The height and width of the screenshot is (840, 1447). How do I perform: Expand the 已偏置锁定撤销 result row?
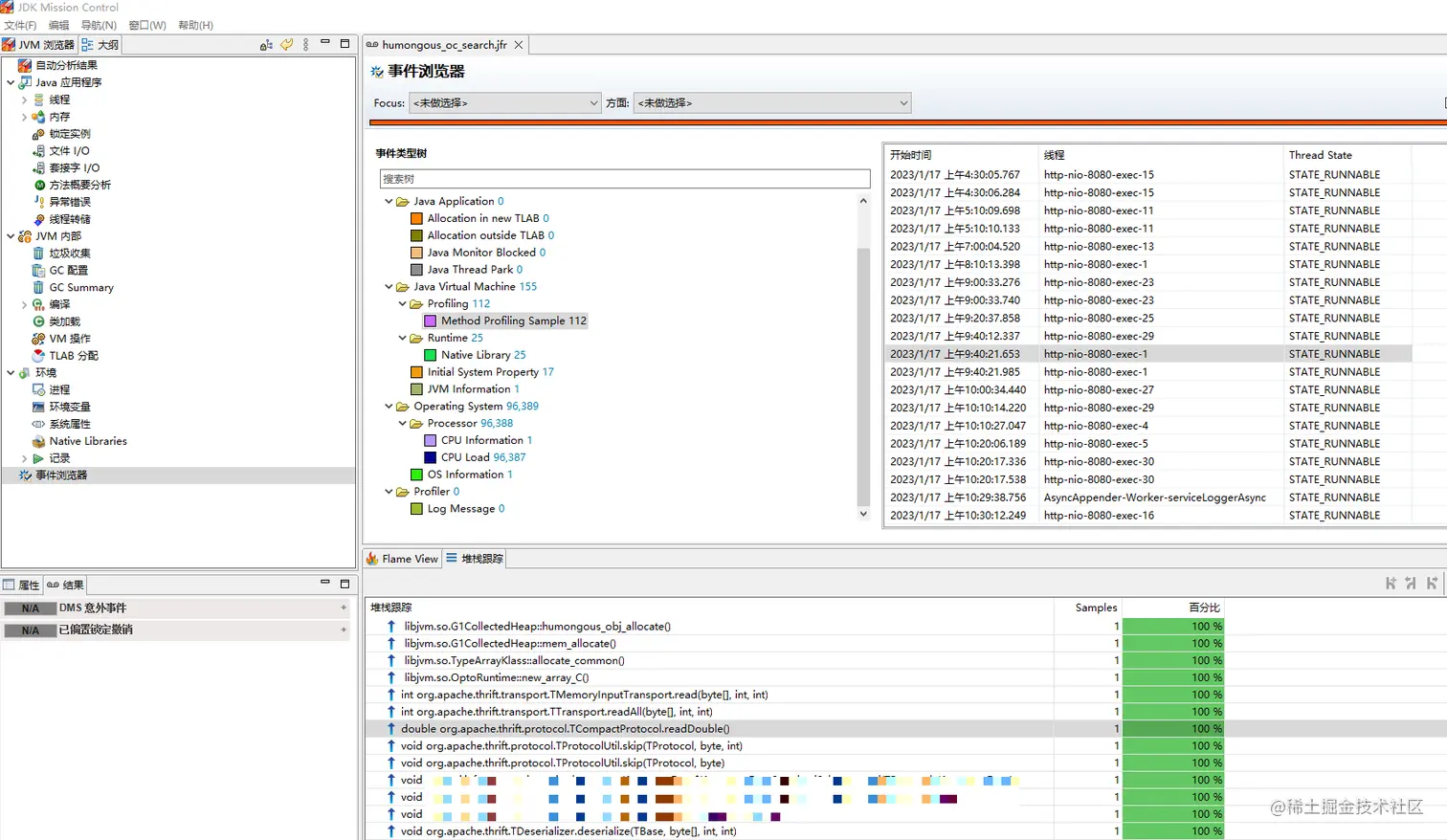pyautogui.click(x=344, y=630)
